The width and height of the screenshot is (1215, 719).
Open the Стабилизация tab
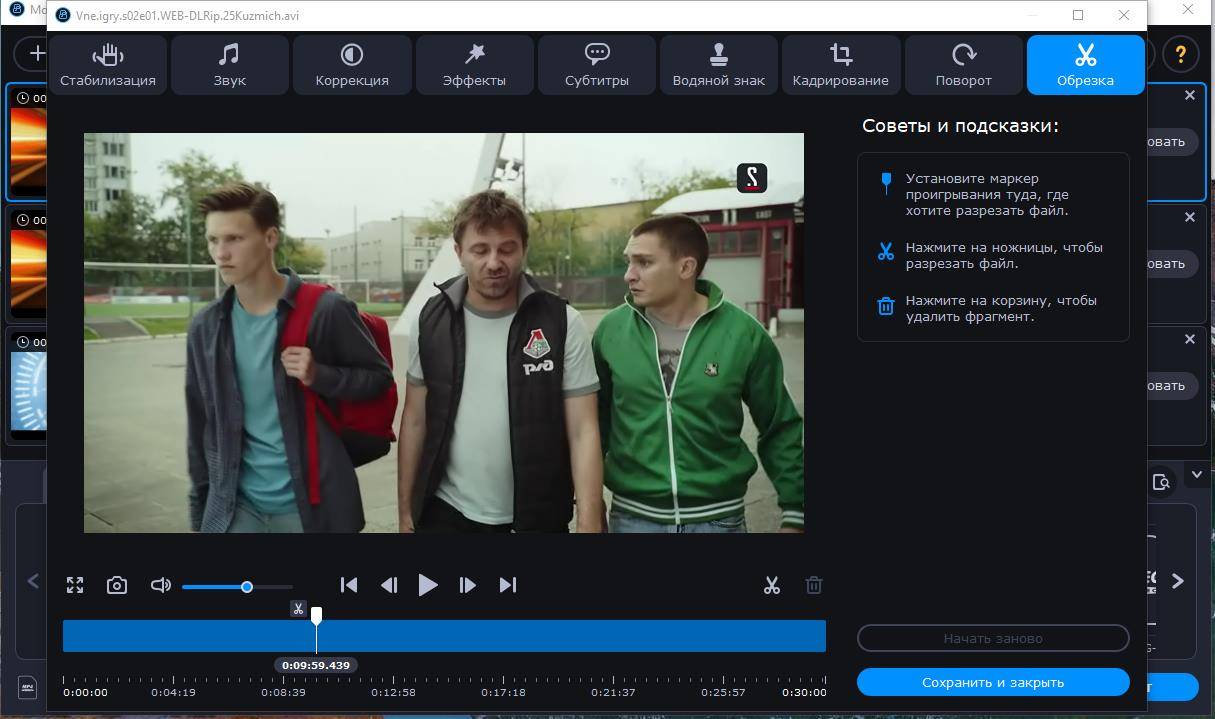pyautogui.click(x=108, y=65)
